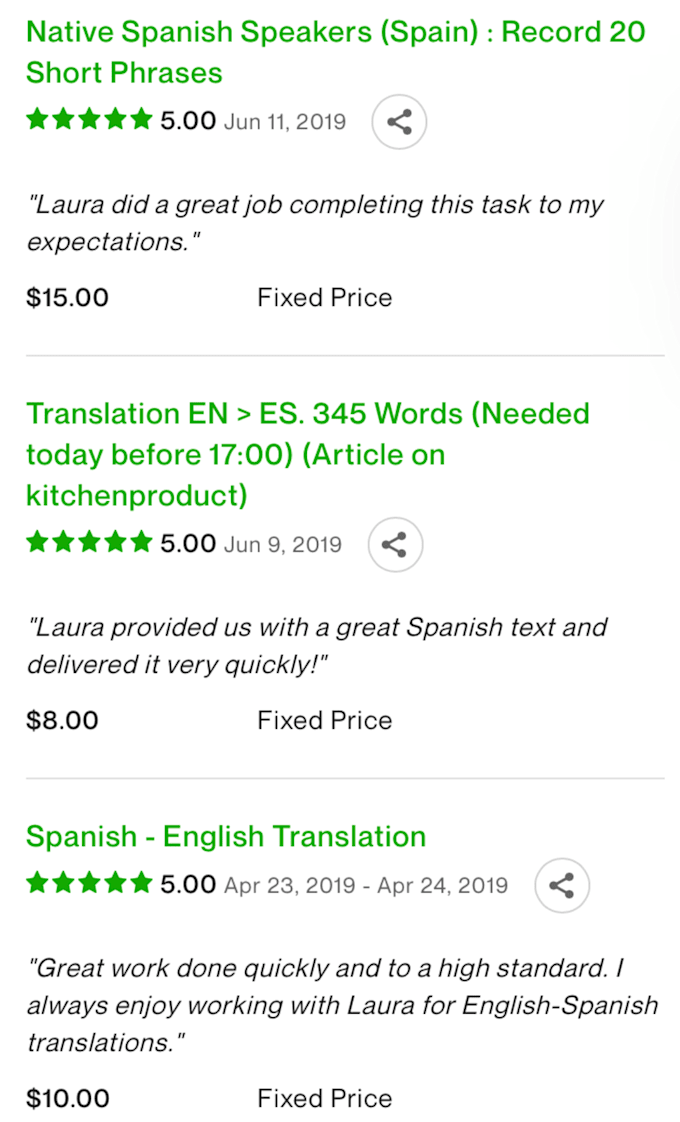Viewport: 680px width, 1122px height.
Task: Click the Jun 11, 2019 review date
Action: 285,120
